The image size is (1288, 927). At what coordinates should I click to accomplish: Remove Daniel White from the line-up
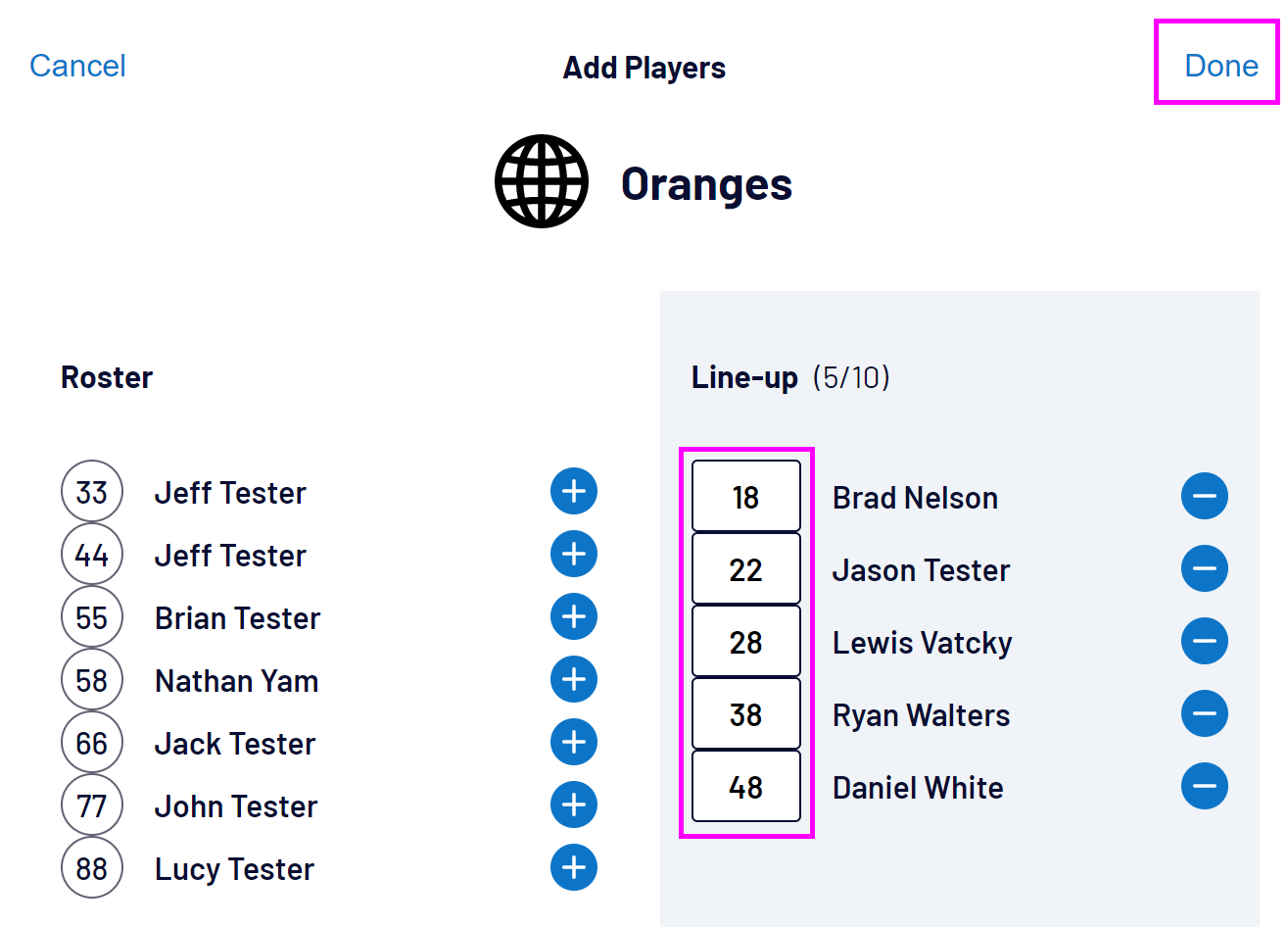pos(1204,786)
